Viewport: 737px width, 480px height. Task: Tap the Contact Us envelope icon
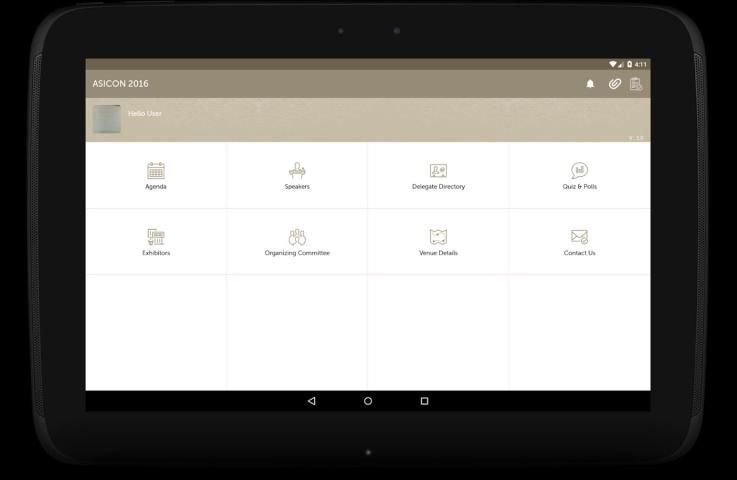tap(579, 237)
